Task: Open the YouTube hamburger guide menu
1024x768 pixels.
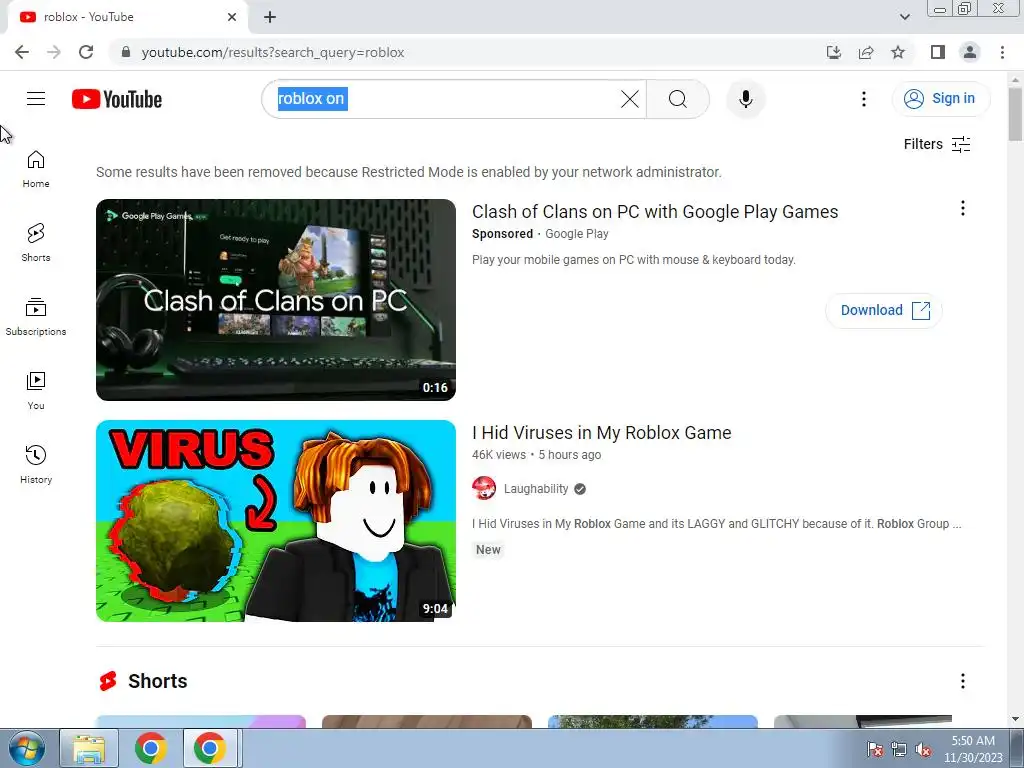Action: [x=36, y=99]
